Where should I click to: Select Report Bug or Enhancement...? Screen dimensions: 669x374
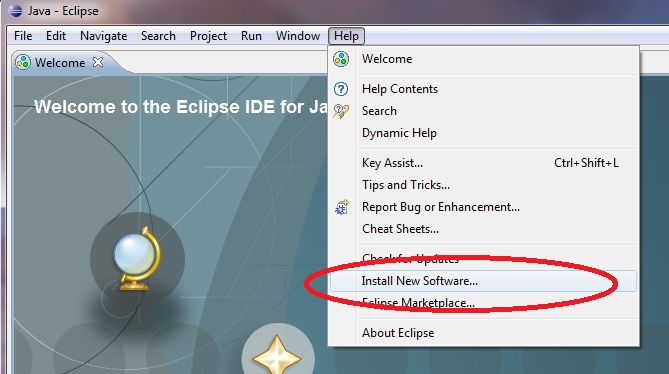pos(483,207)
